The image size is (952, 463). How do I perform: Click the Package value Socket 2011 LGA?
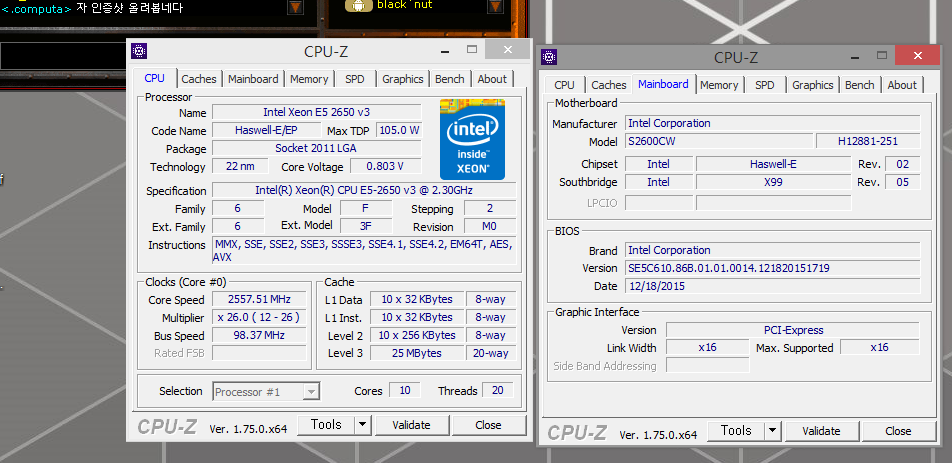(316, 148)
